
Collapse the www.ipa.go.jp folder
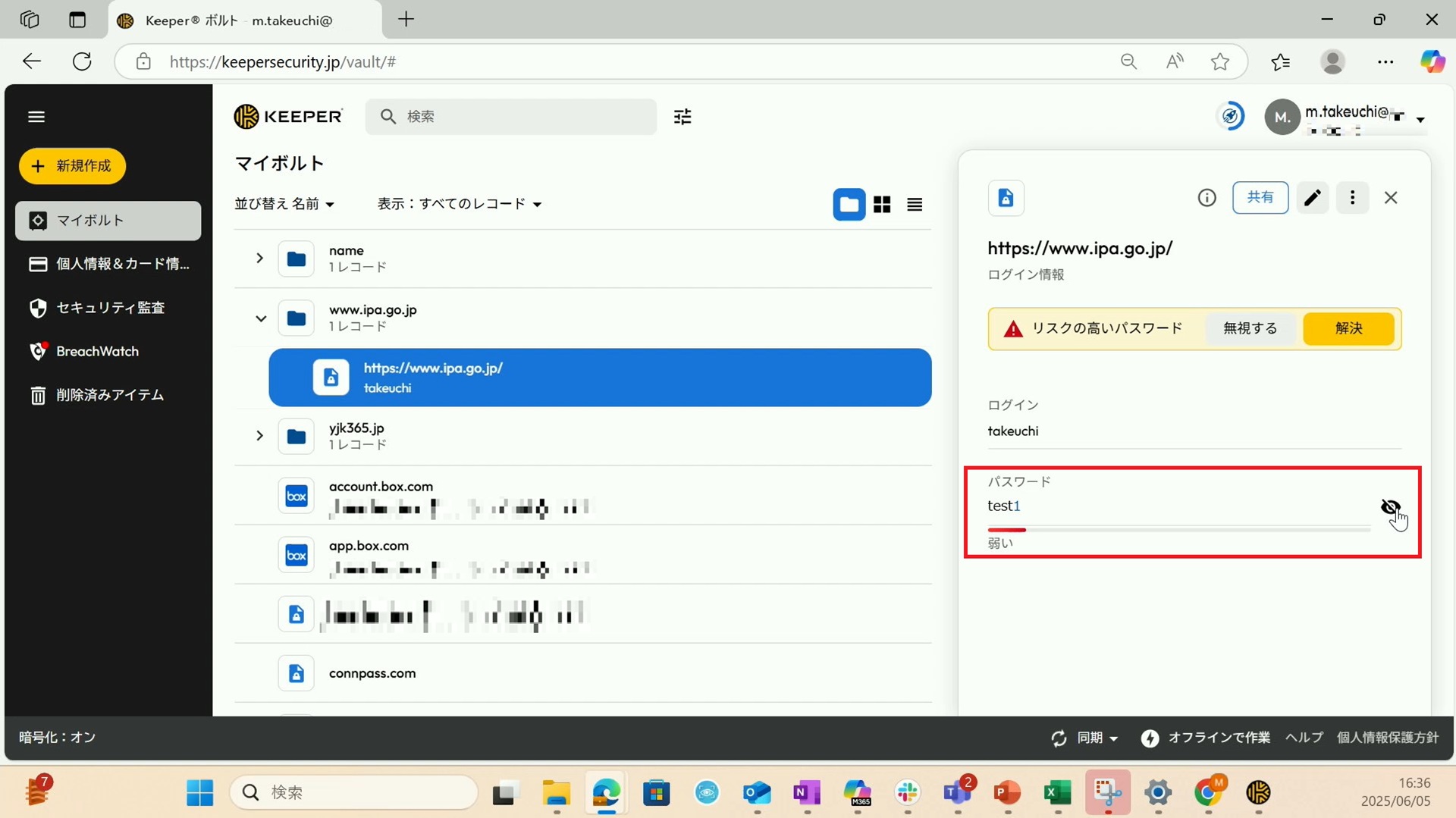point(260,318)
